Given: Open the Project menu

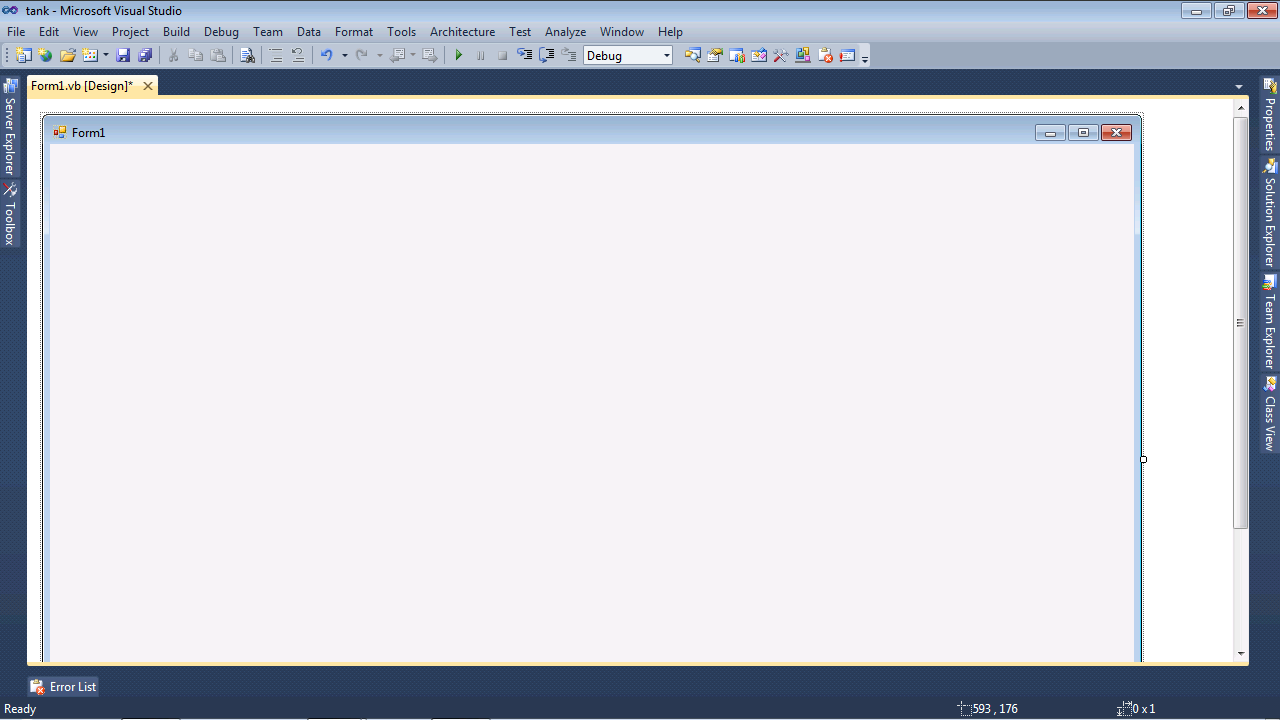Looking at the screenshot, I should click(x=130, y=32).
